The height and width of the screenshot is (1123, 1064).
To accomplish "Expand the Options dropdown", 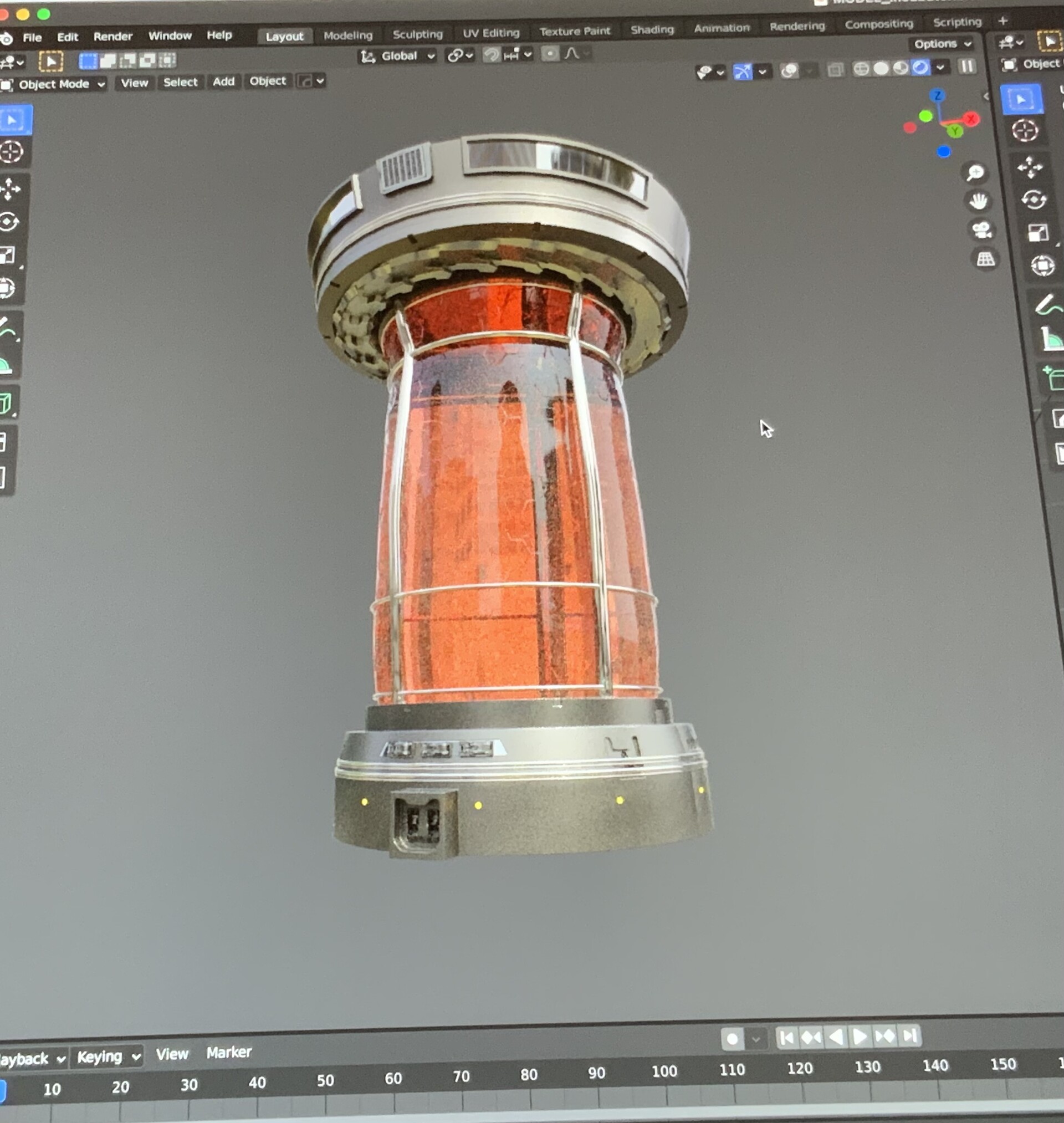I will [942, 44].
